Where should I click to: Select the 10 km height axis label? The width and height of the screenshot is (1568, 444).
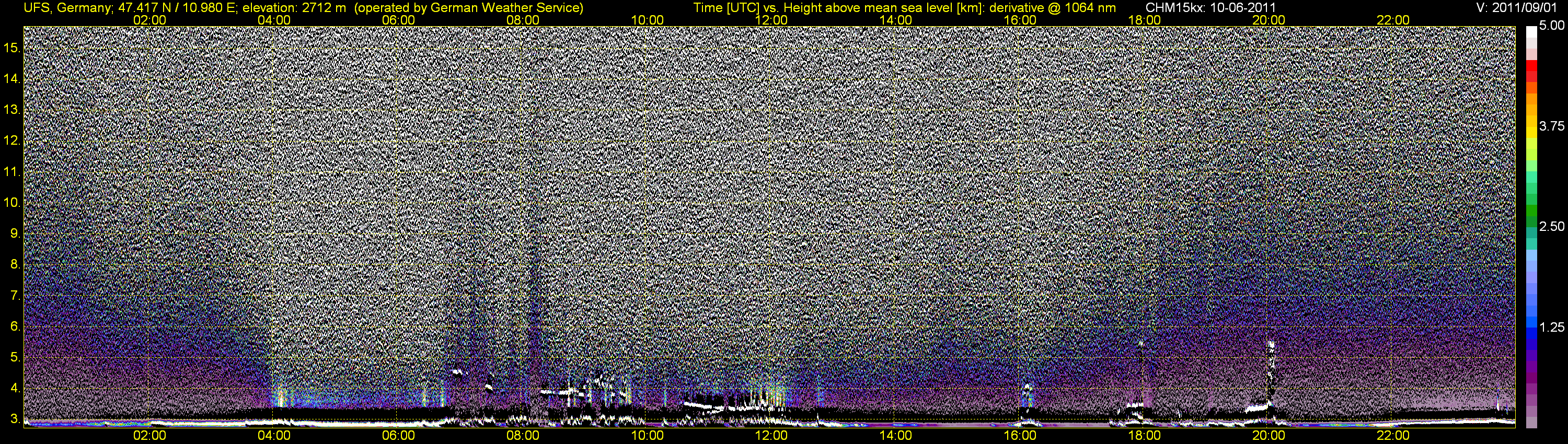click(12, 202)
